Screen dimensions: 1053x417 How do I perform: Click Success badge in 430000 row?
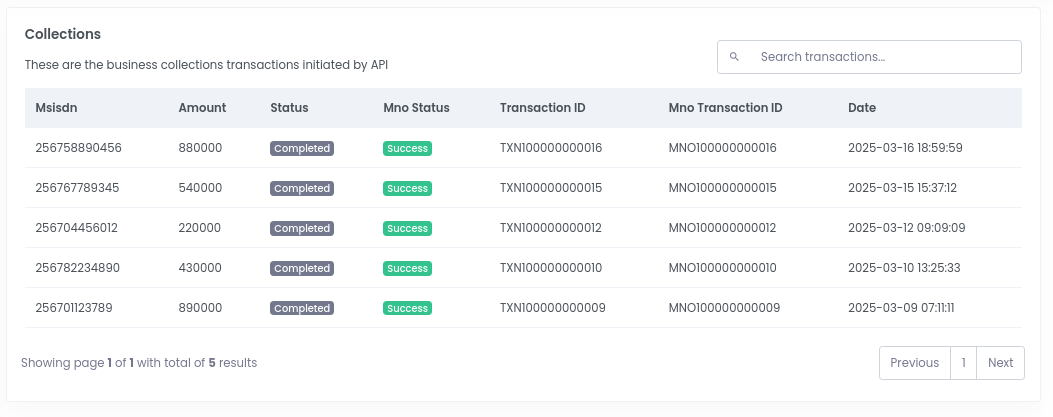408,269
